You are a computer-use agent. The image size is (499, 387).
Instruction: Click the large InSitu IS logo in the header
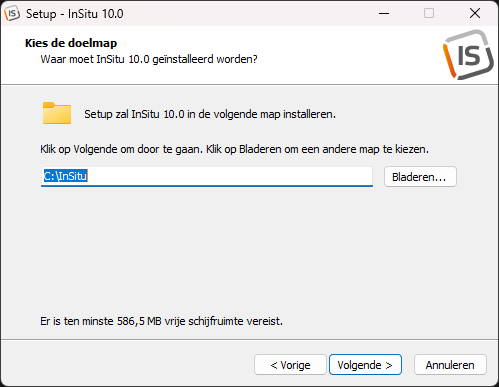coord(468,54)
